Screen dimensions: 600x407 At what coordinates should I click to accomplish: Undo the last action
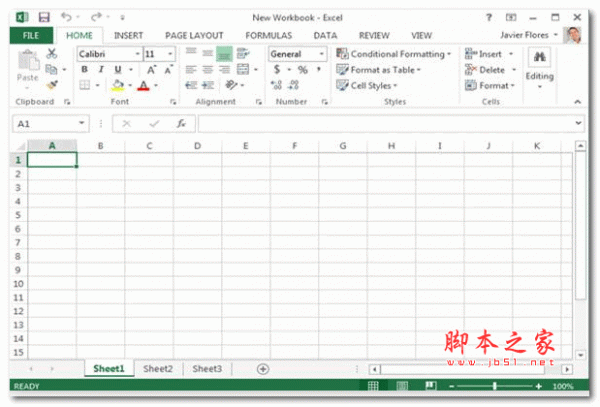(x=66, y=17)
